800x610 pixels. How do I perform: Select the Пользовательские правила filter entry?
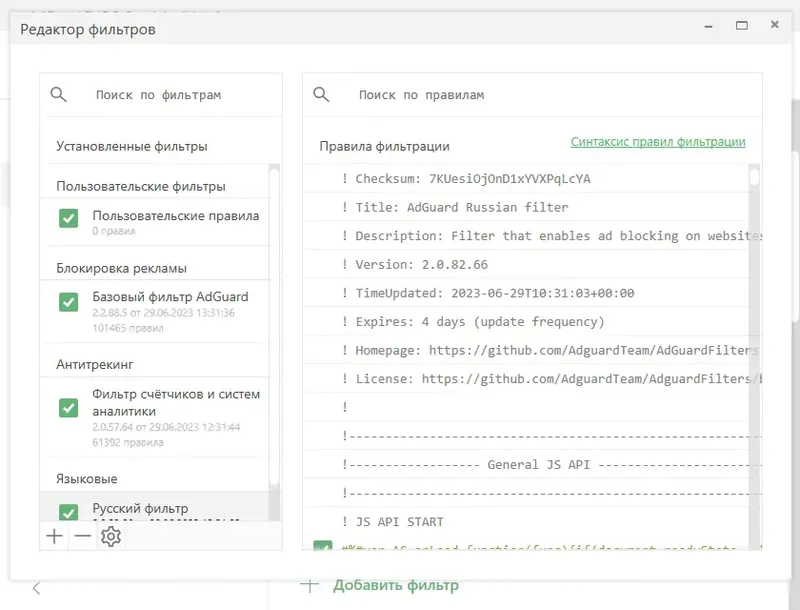click(175, 216)
